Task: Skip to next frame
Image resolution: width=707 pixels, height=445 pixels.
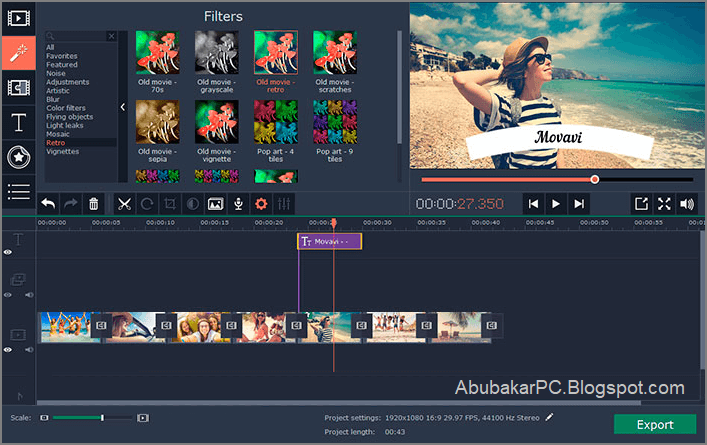Action: tap(579, 204)
